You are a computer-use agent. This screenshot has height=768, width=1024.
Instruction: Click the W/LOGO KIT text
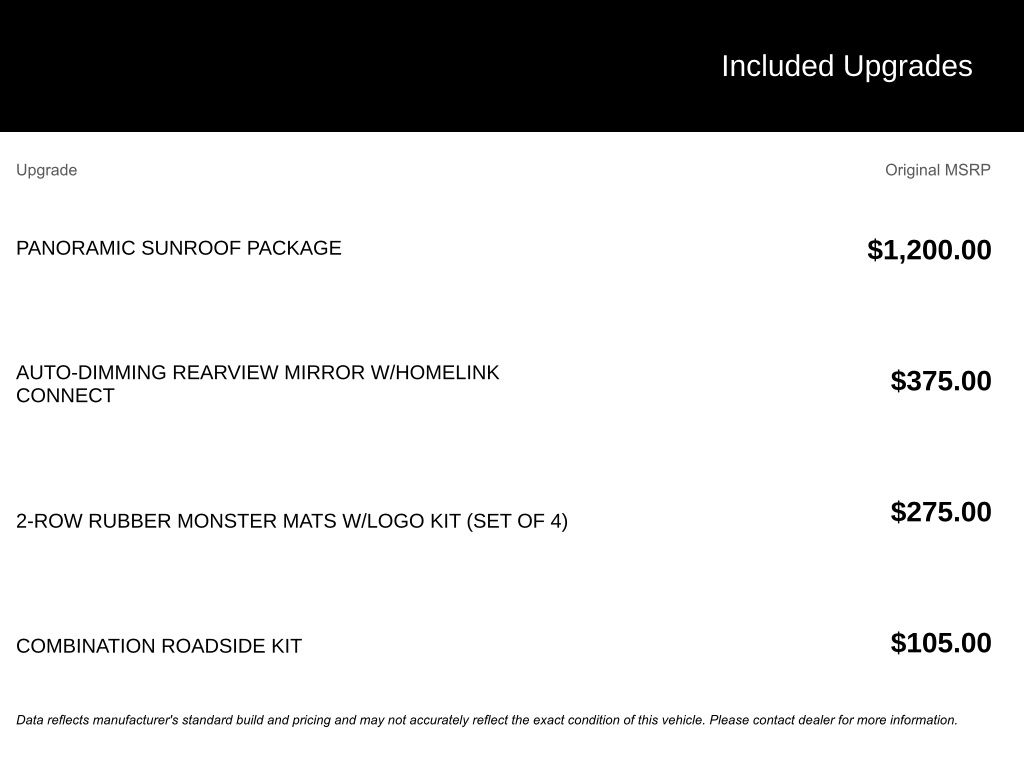[x=401, y=521]
